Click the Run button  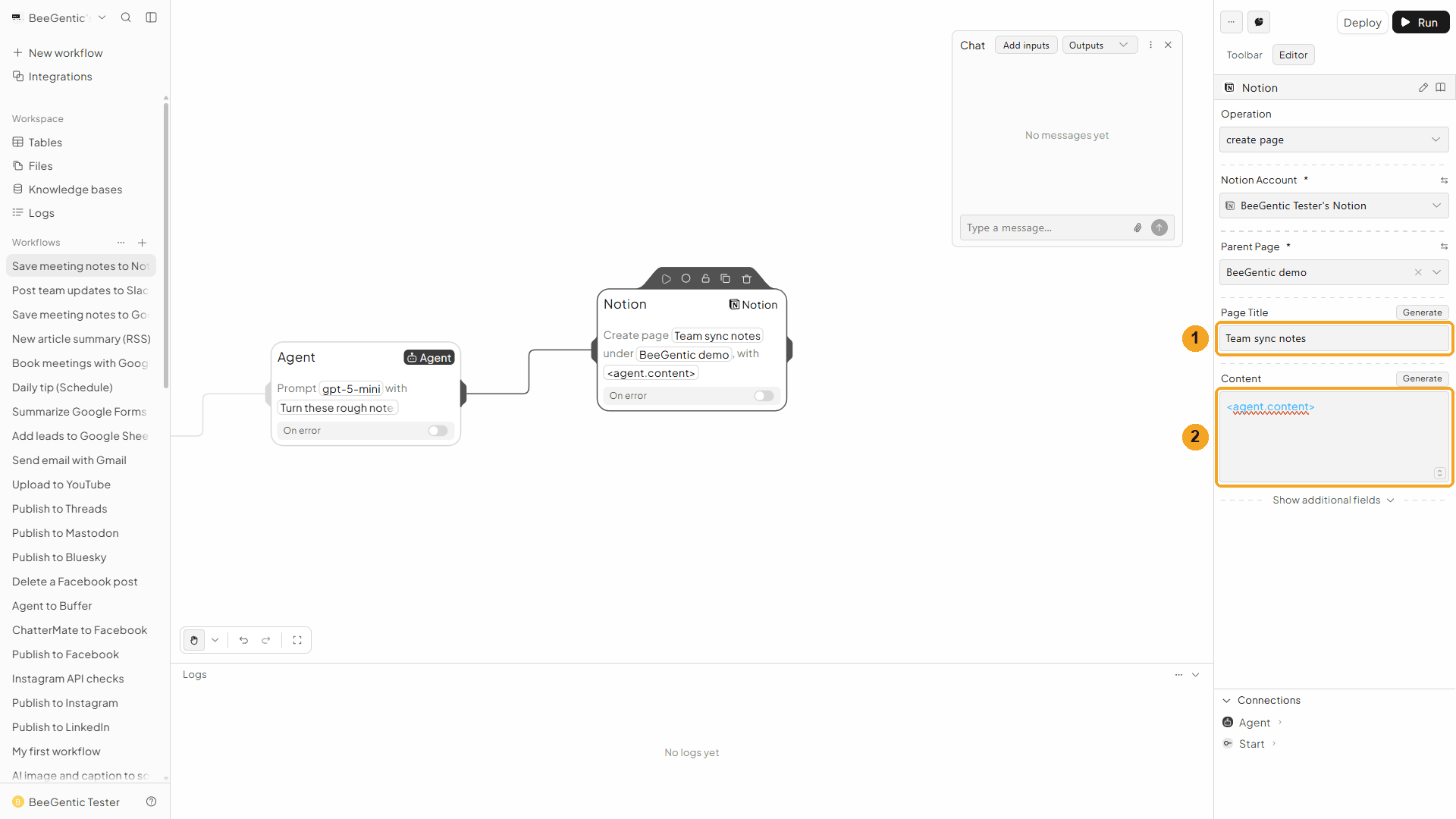tap(1420, 22)
